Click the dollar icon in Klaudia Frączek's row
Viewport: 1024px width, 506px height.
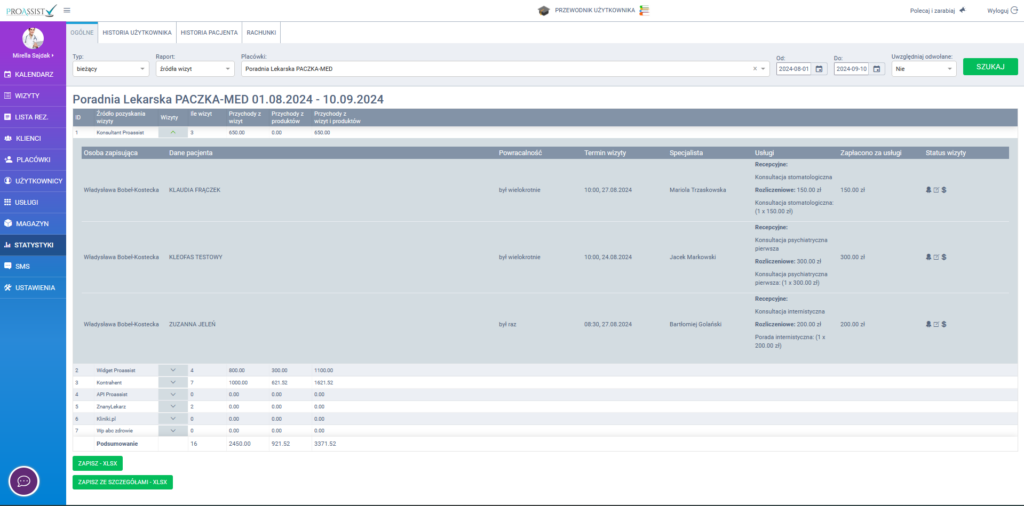pos(944,189)
